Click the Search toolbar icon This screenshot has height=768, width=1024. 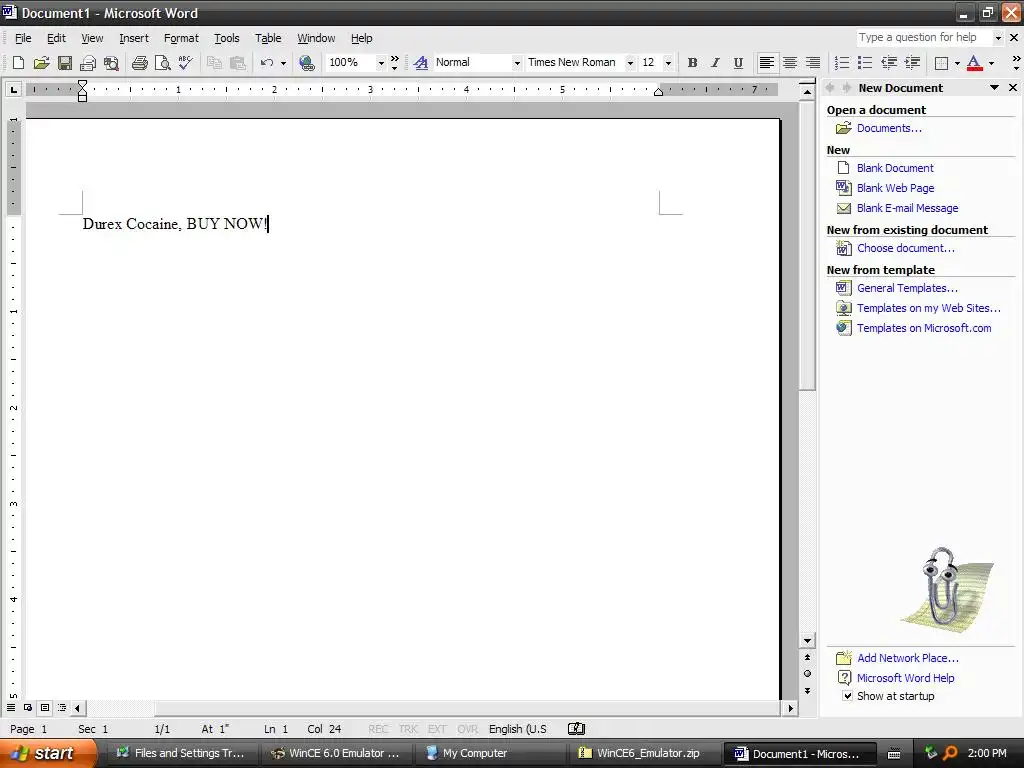112,63
